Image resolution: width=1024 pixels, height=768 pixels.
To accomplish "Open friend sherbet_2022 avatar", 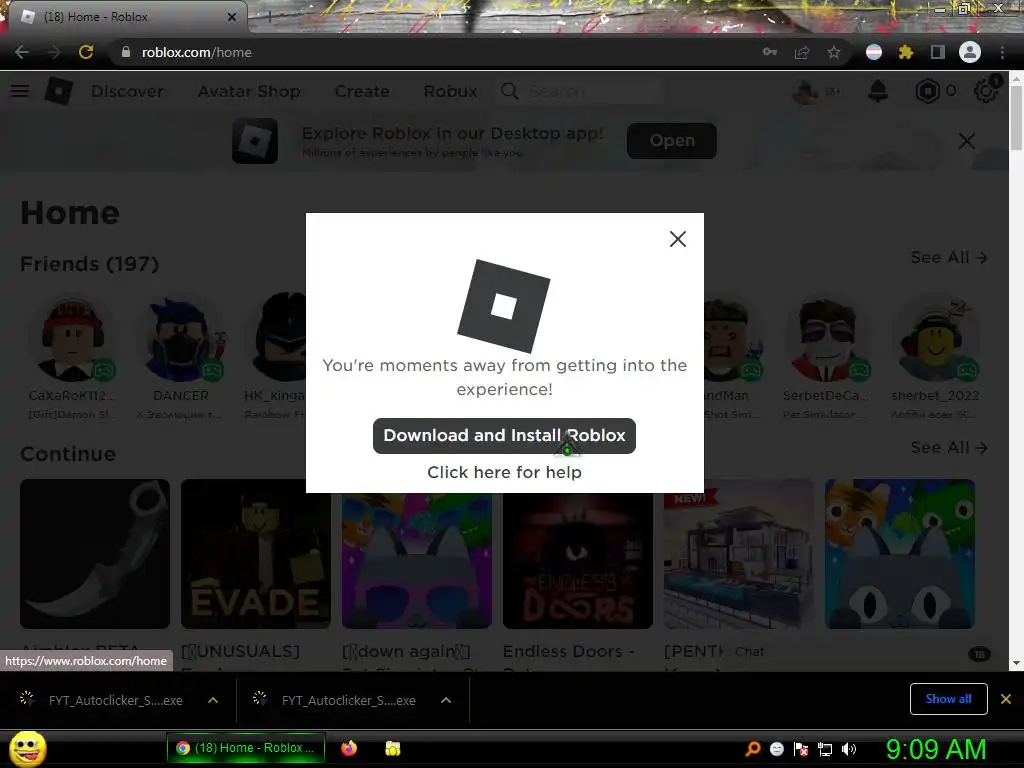I will (935, 340).
